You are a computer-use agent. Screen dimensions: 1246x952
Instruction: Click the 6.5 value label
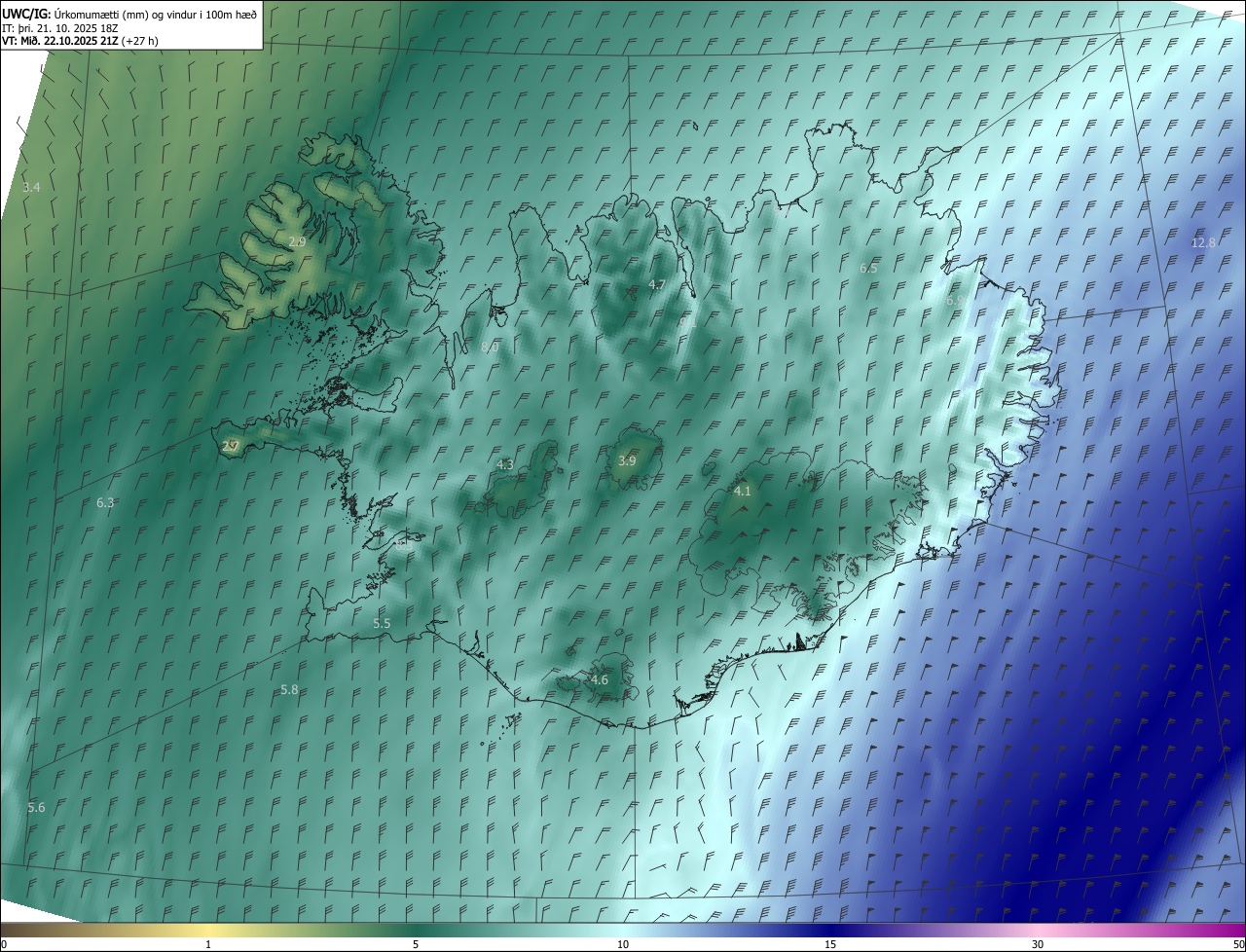pos(868,268)
